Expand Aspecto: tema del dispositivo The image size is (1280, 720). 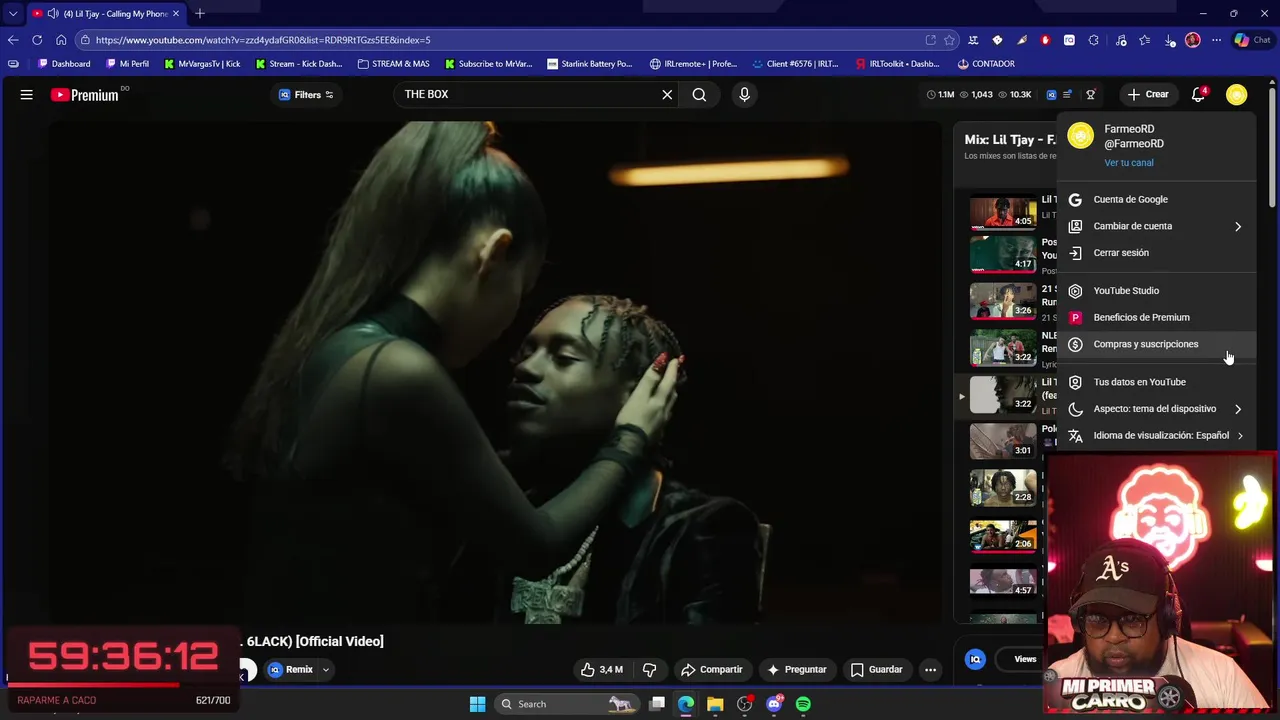point(1155,409)
